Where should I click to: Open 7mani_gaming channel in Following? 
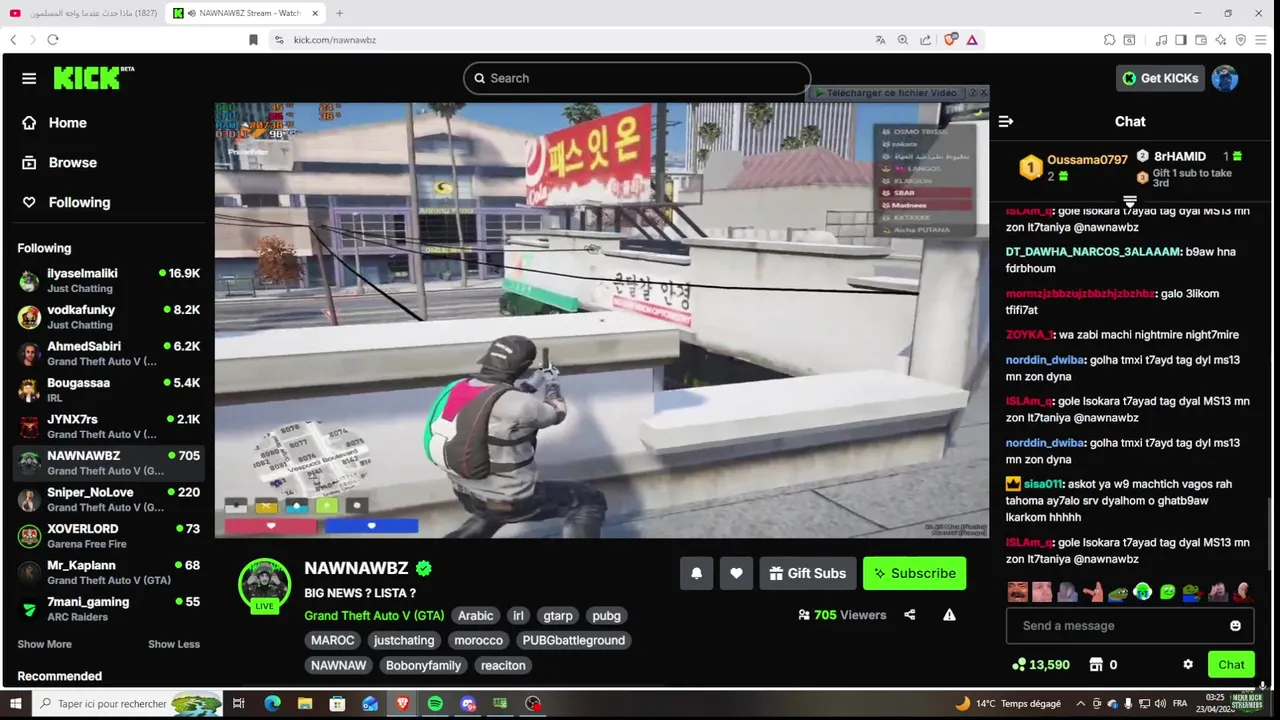108,609
